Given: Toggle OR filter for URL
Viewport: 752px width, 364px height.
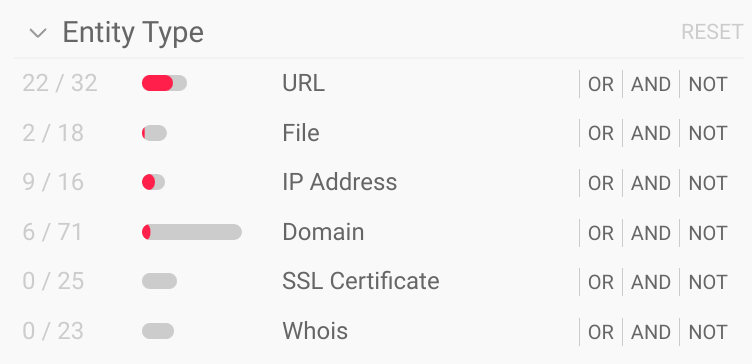Looking at the screenshot, I should pos(601,84).
